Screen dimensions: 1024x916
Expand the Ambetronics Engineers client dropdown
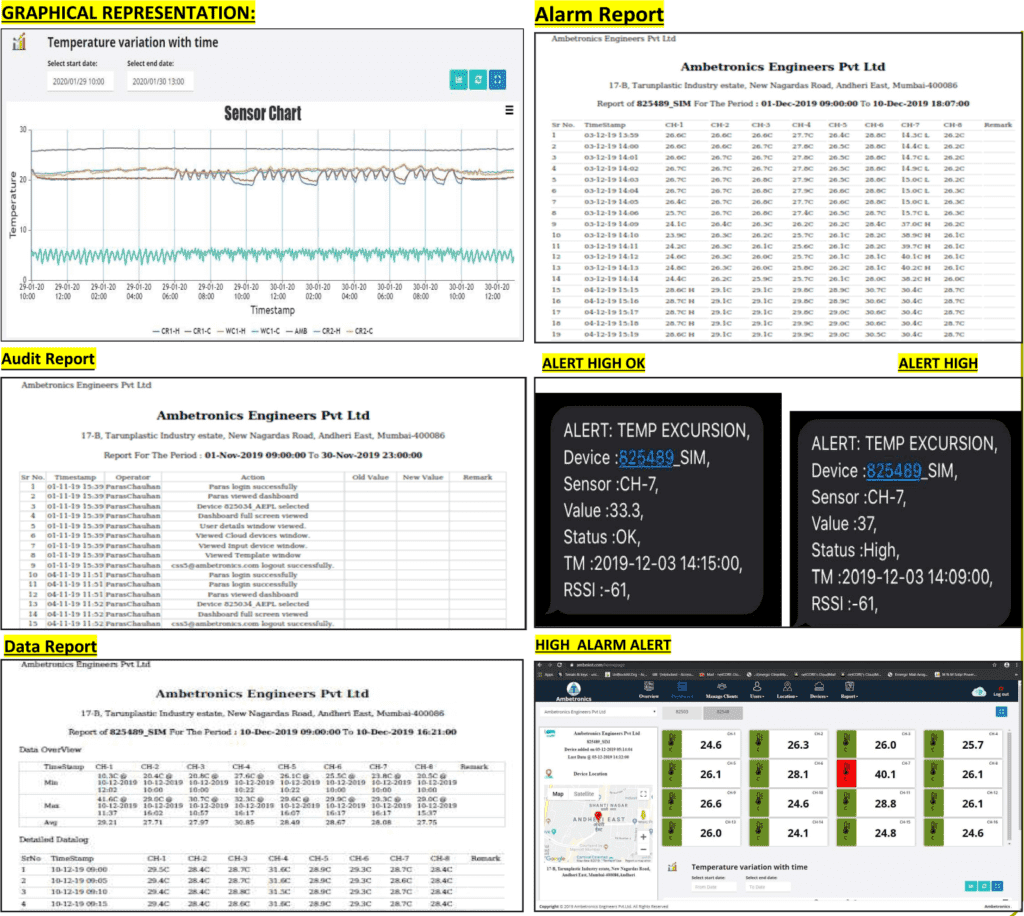(x=597, y=712)
